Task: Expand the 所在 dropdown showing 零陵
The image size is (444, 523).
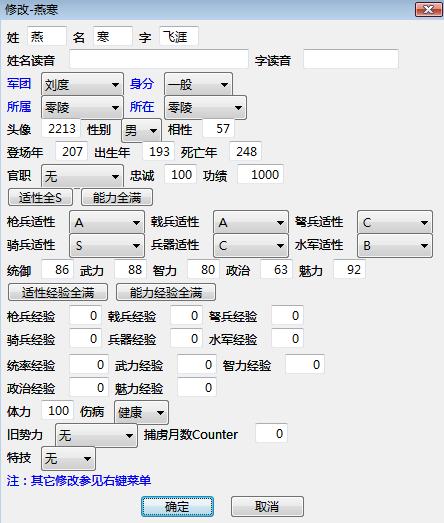Action: [x=205, y=107]
